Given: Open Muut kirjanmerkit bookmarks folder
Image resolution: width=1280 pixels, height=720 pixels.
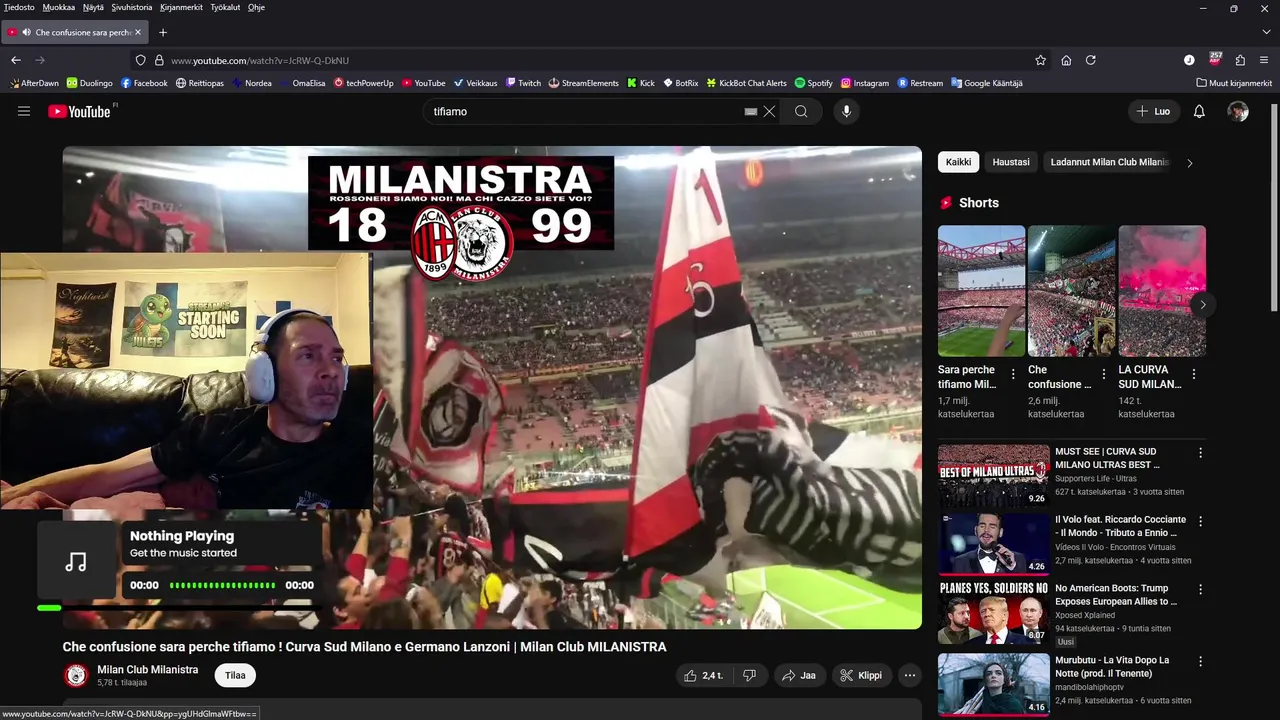Looking at the screenshot, I should pos(1234,83).
